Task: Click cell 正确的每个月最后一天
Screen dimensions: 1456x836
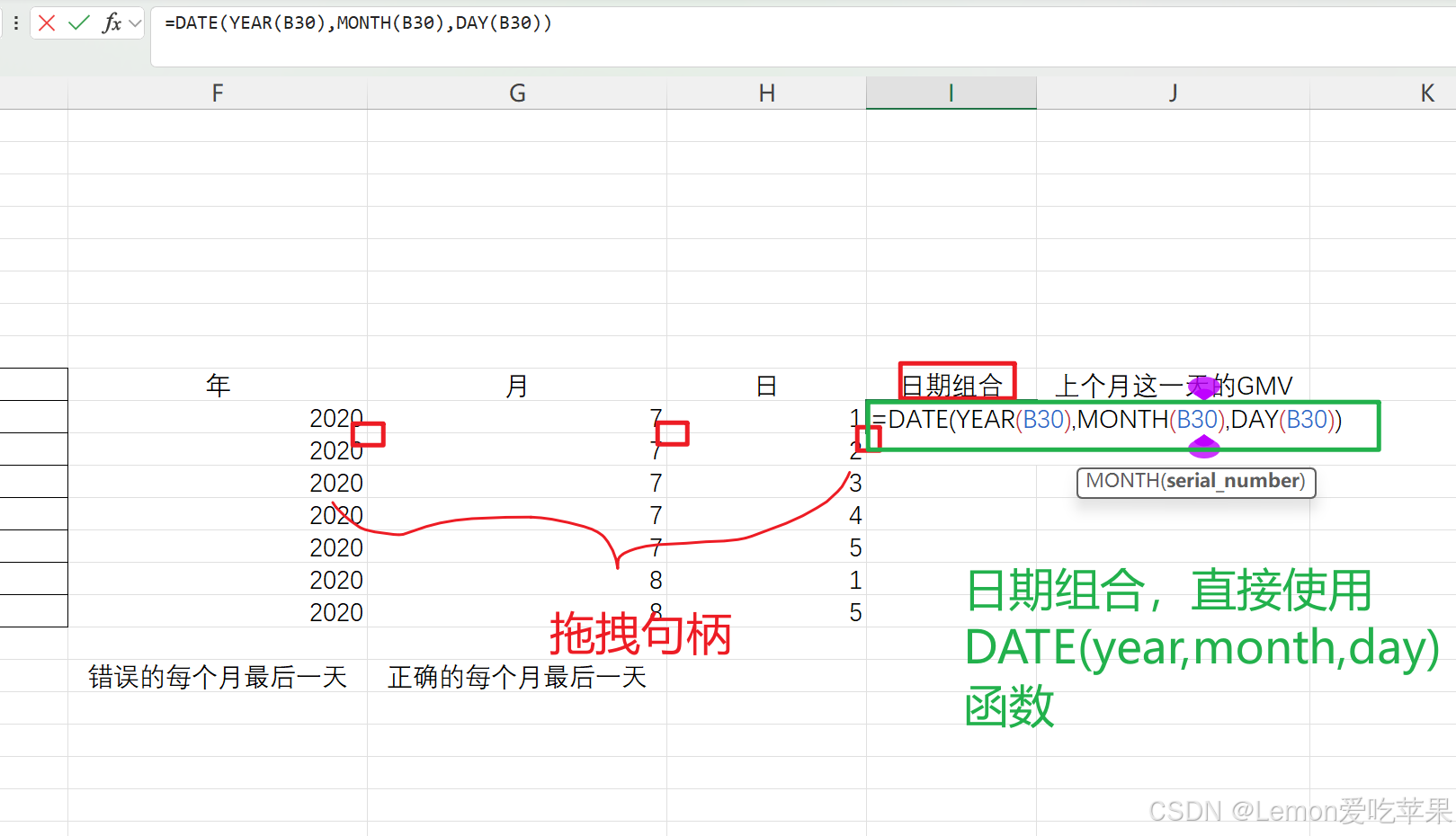Action: (x=517, y=676)
